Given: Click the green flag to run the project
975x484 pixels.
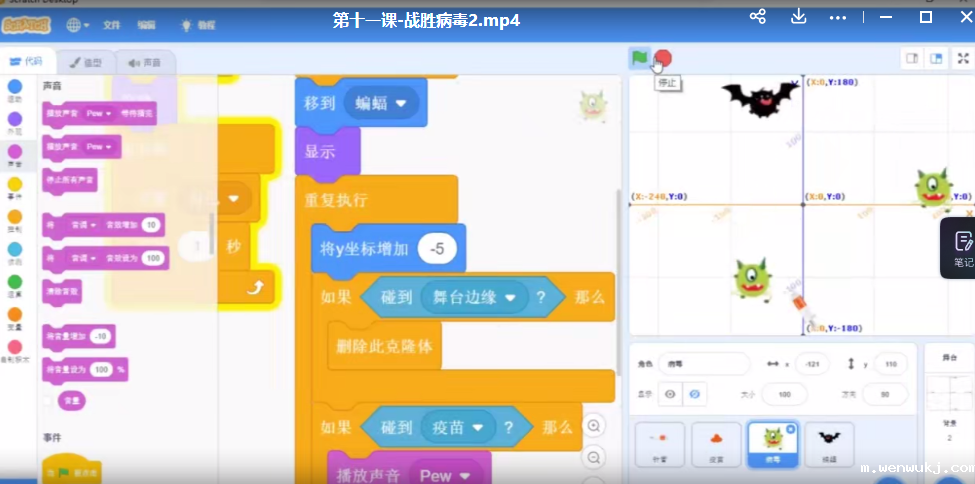Looking at the screenshot, I should click(639, 58).
